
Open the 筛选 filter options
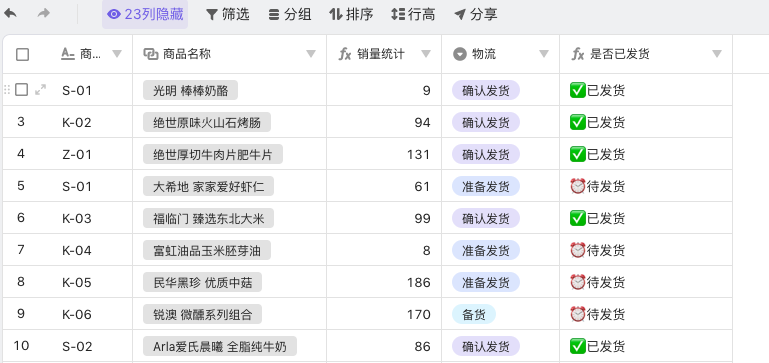(x=228, y=14)
